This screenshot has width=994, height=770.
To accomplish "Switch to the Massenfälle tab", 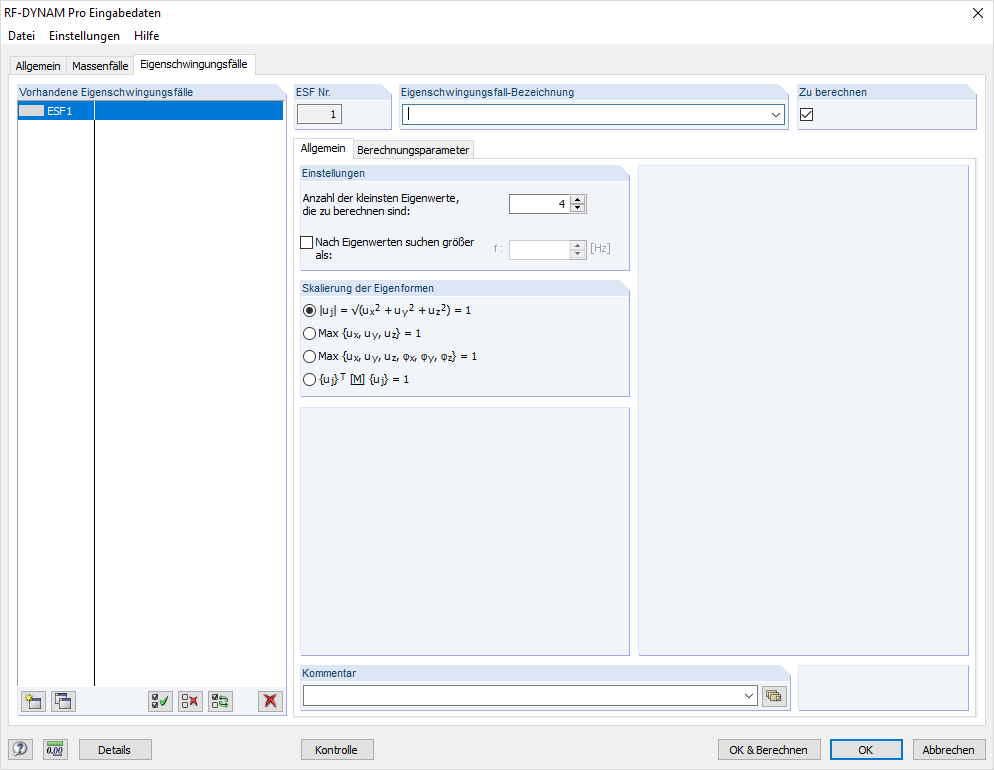I will click(100, 65).
